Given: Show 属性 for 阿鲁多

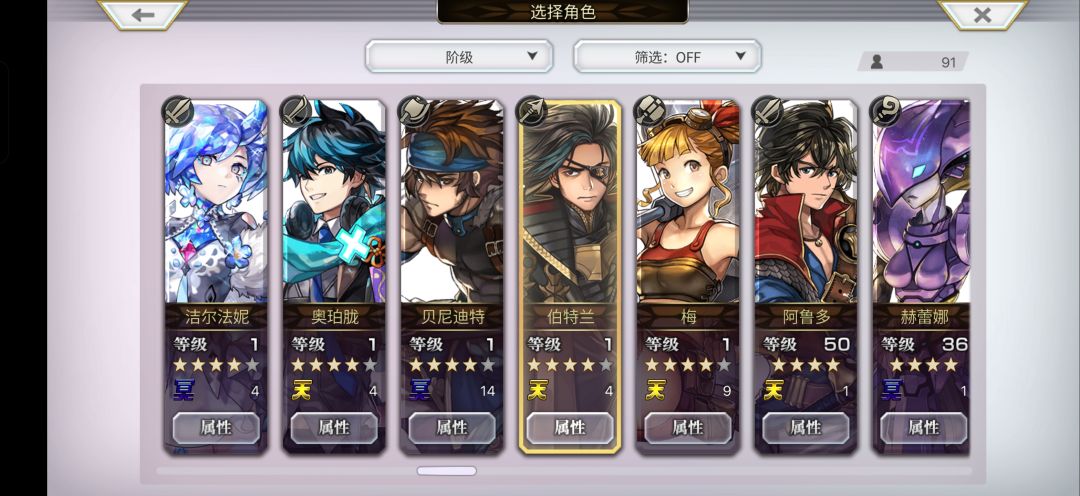Looking at the screenshot, I should (806, 428).
